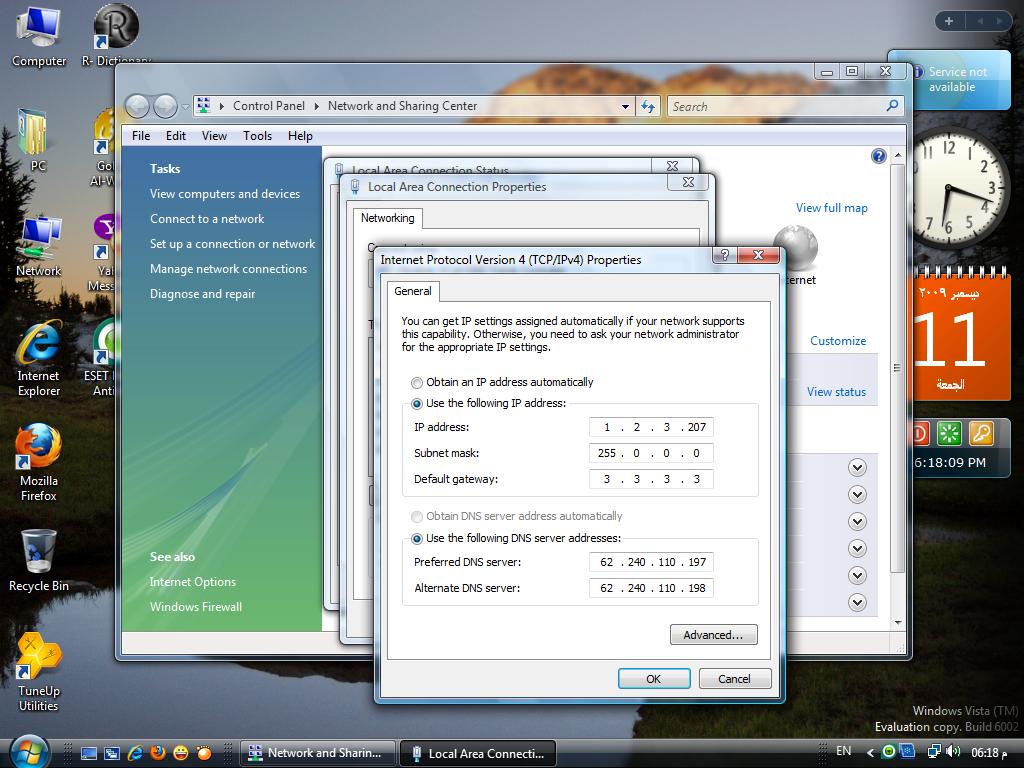Open the Recycle Bin desktop icon
The width and height of the screenshot is (1024, 768).
point(39,553)
